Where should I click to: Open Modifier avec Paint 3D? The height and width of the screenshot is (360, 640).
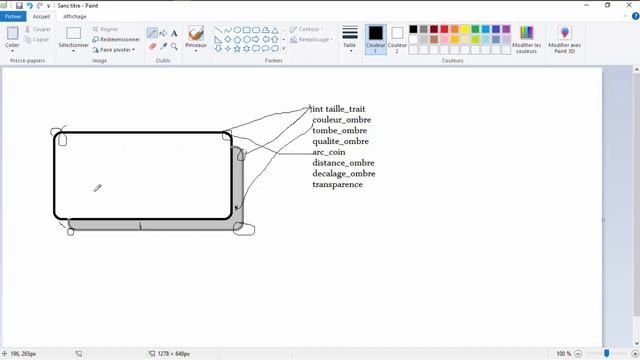pos(565,40)
